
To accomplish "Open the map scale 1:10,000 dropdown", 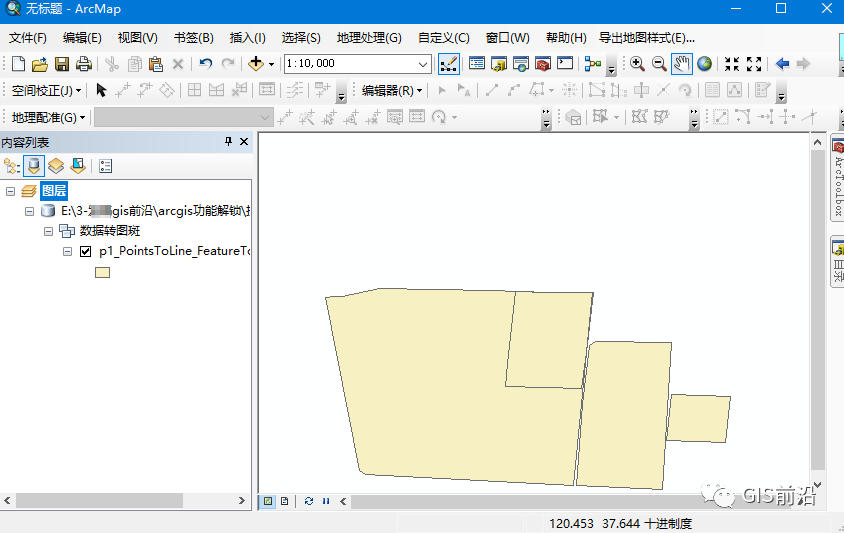I will (423, 64).
